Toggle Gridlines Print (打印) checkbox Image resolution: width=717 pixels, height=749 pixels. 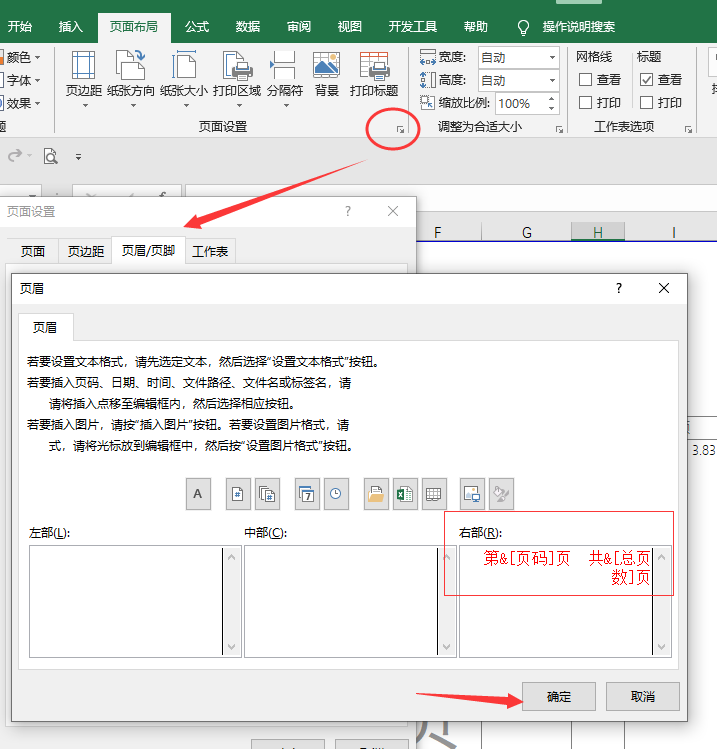(585, 102)
